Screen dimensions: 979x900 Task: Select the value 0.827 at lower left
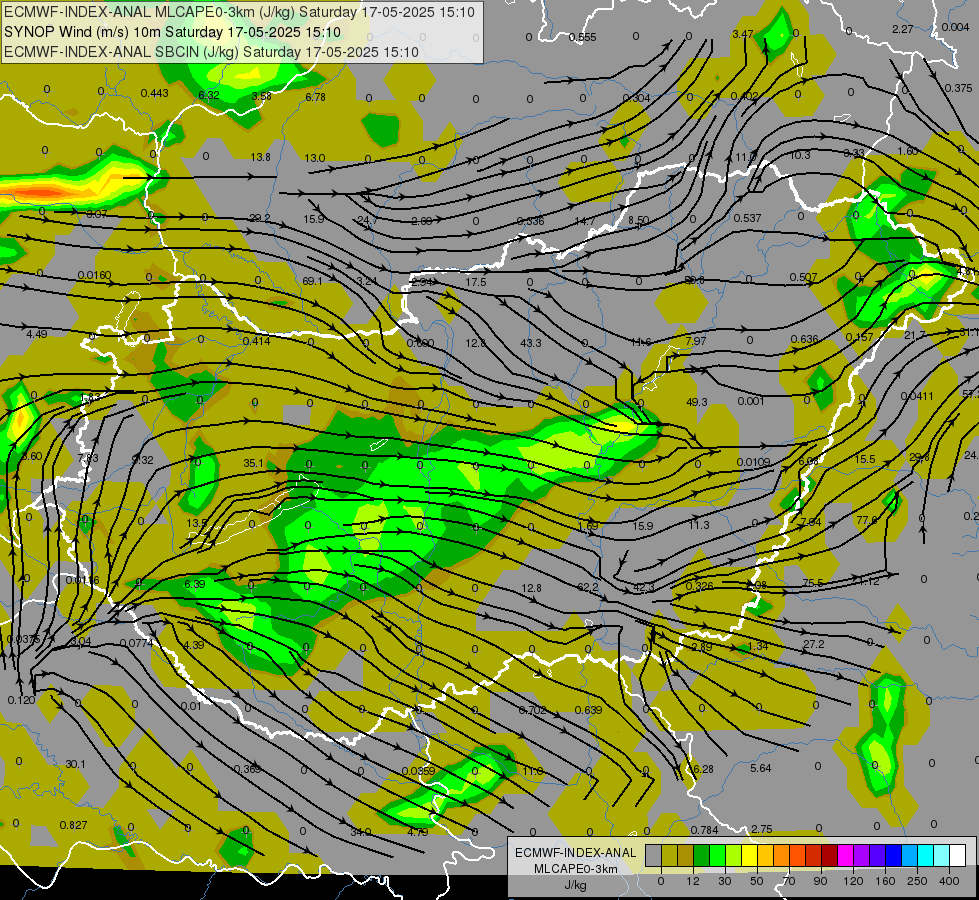pyautogui.click(x=73, y=825)
